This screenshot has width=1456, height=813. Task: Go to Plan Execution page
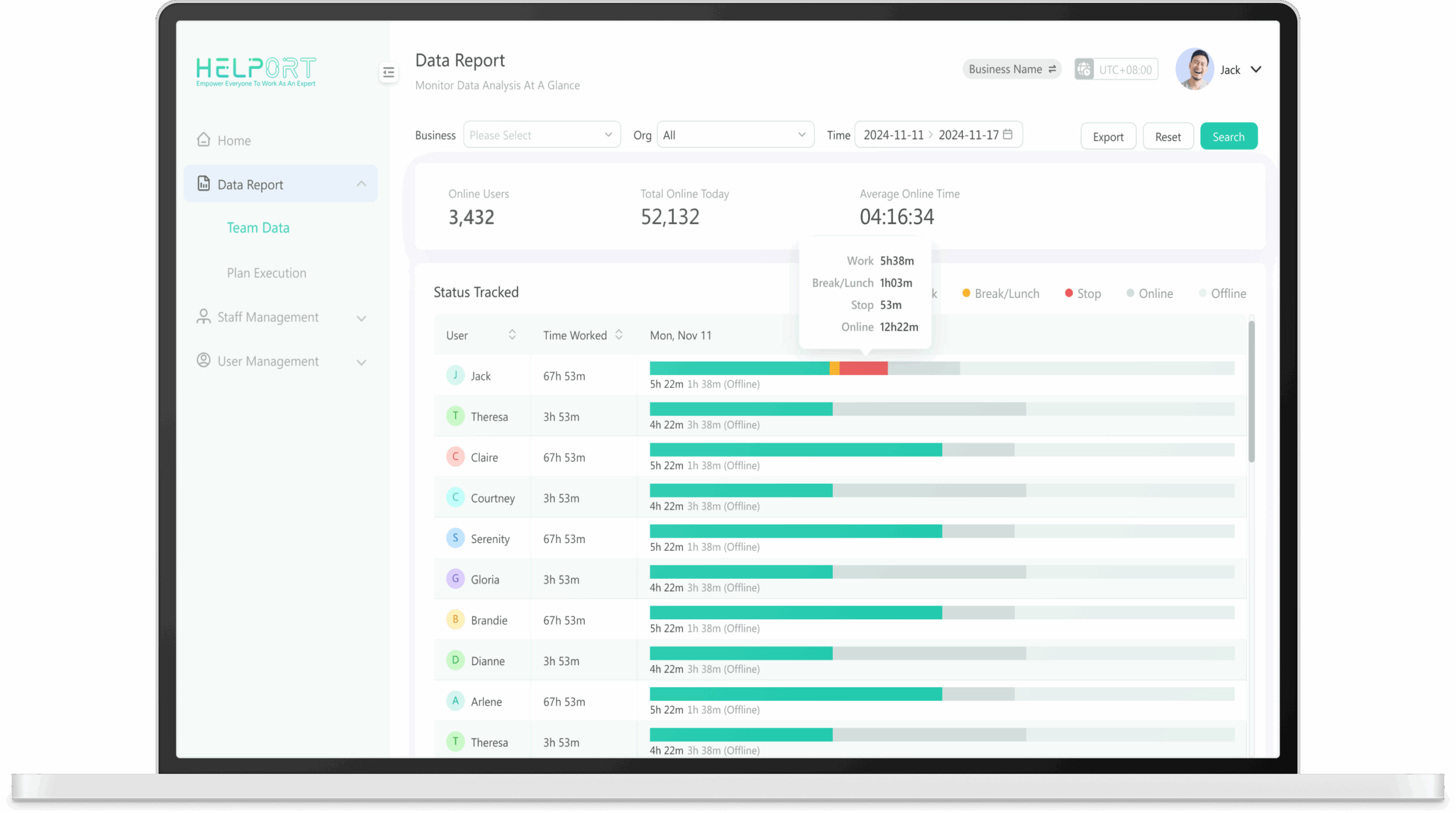pyautogui.click(x=266, y=273)
